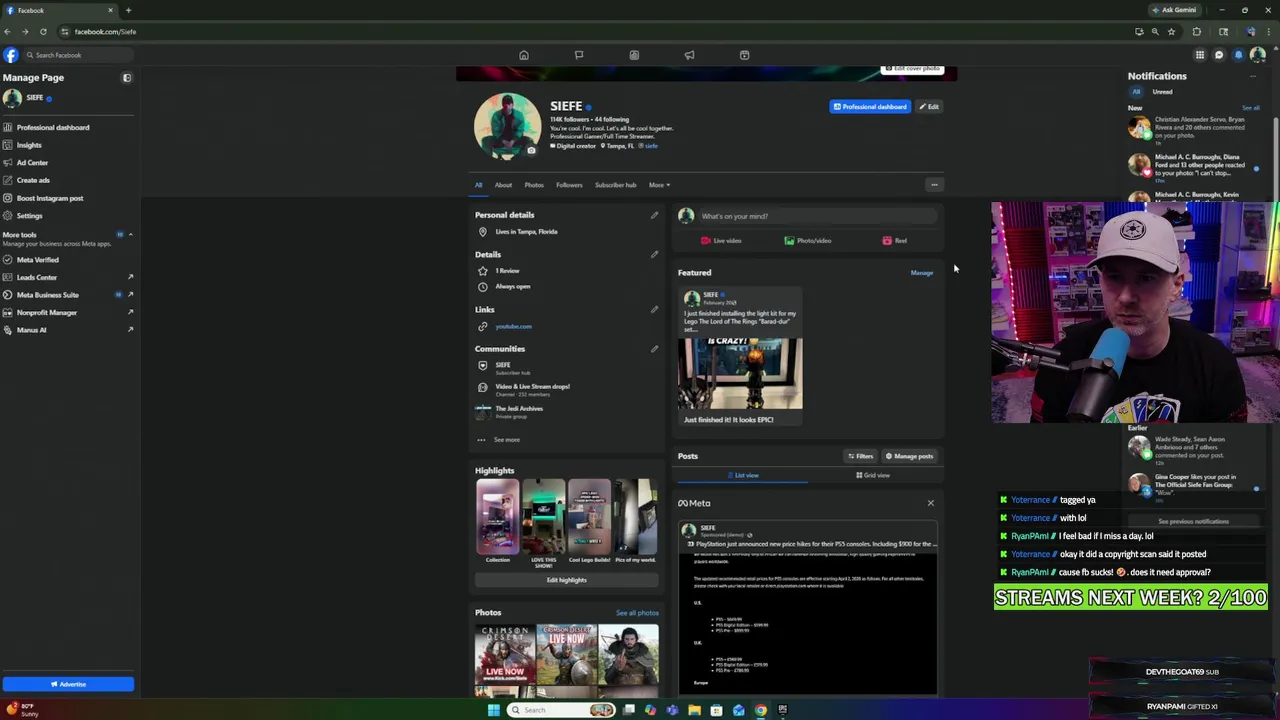The width and height of the screenshot is (1280, 720).
Task: Click the Edit profile button
Action: pos(929,107)
